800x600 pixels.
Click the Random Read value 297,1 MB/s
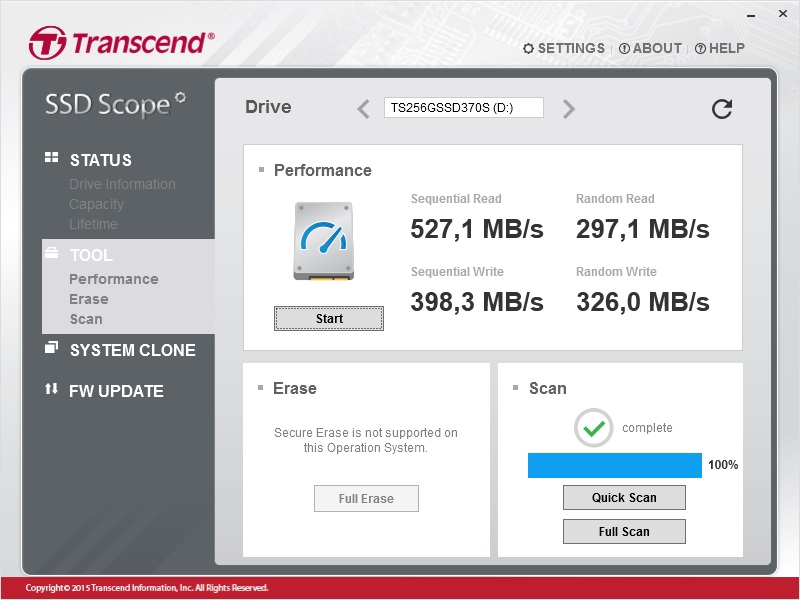click(643, 229)
